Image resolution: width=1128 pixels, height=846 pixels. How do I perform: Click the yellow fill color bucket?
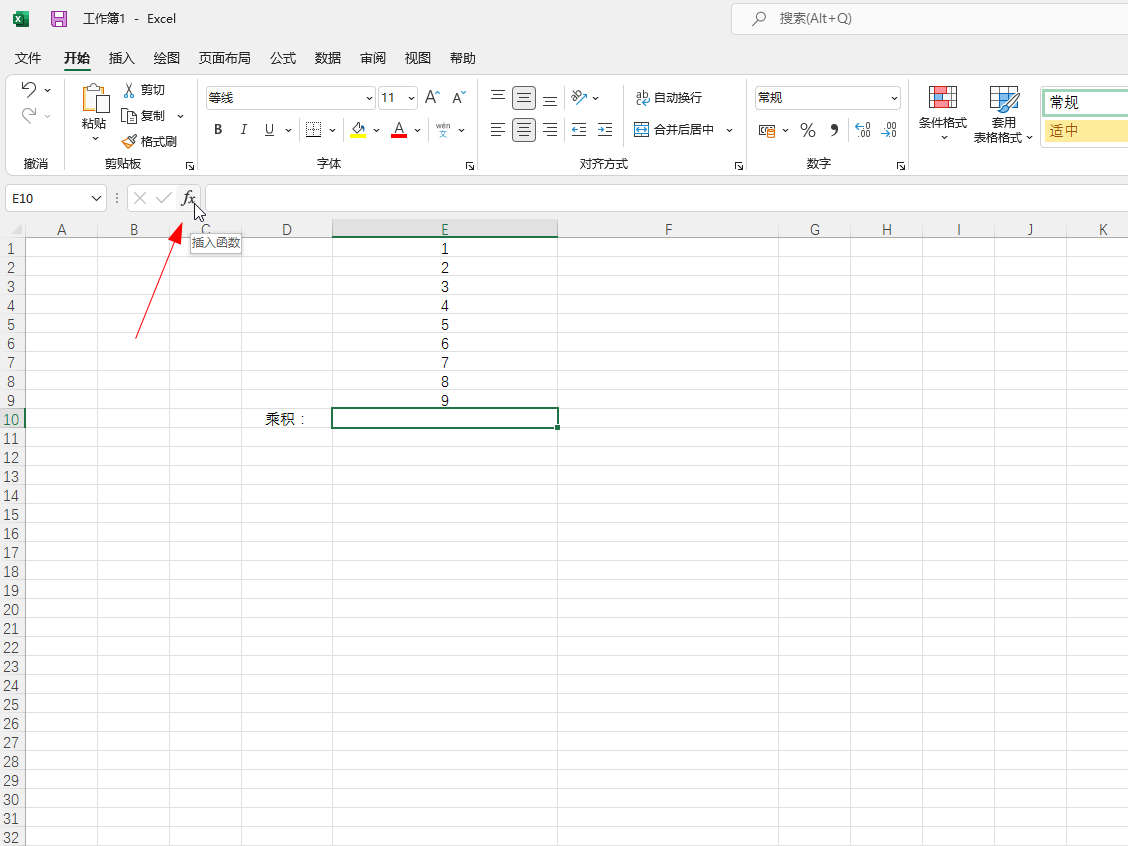358,130
